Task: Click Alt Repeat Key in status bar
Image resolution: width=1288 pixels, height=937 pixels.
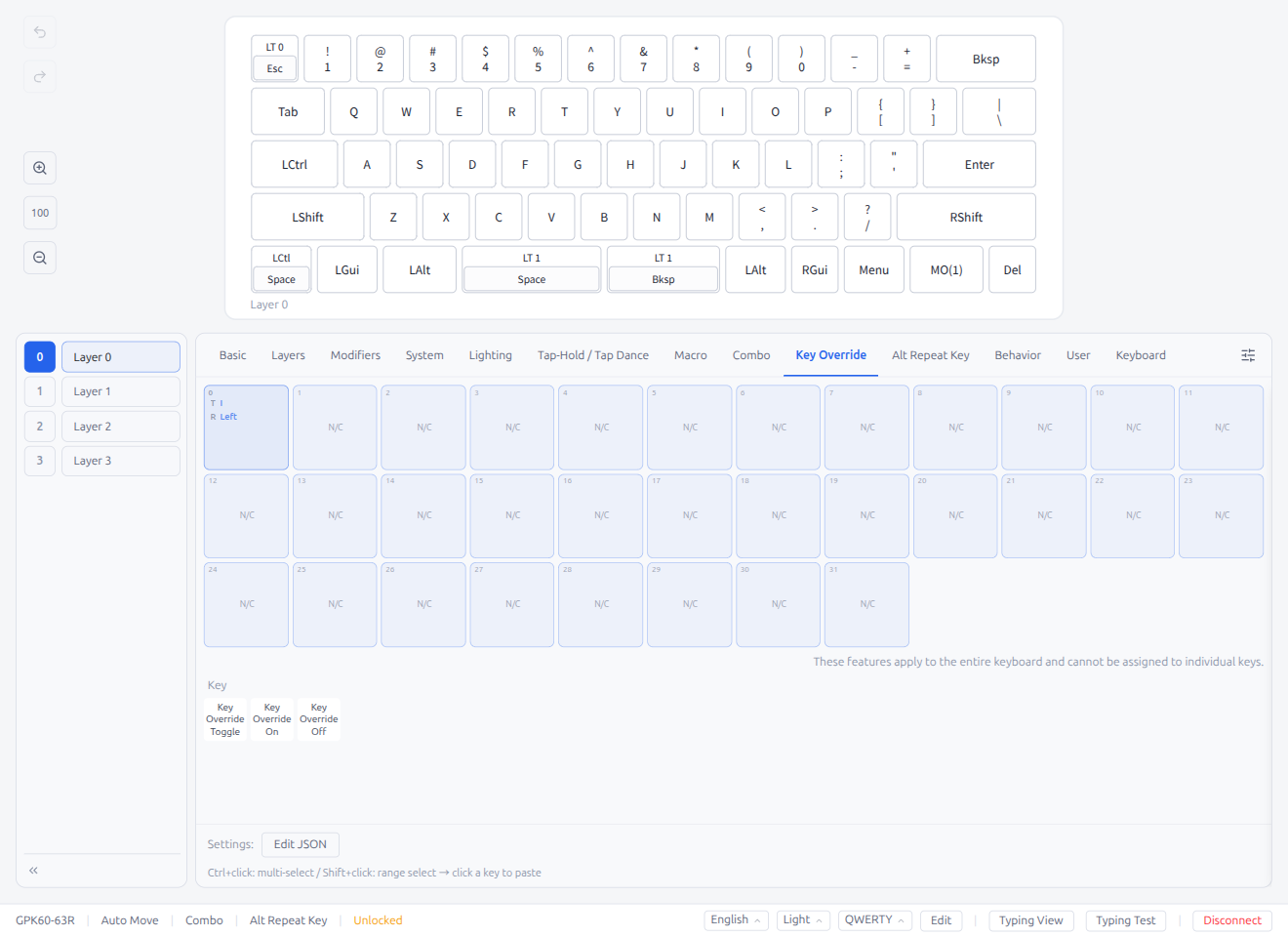Action: pos(289,920)
